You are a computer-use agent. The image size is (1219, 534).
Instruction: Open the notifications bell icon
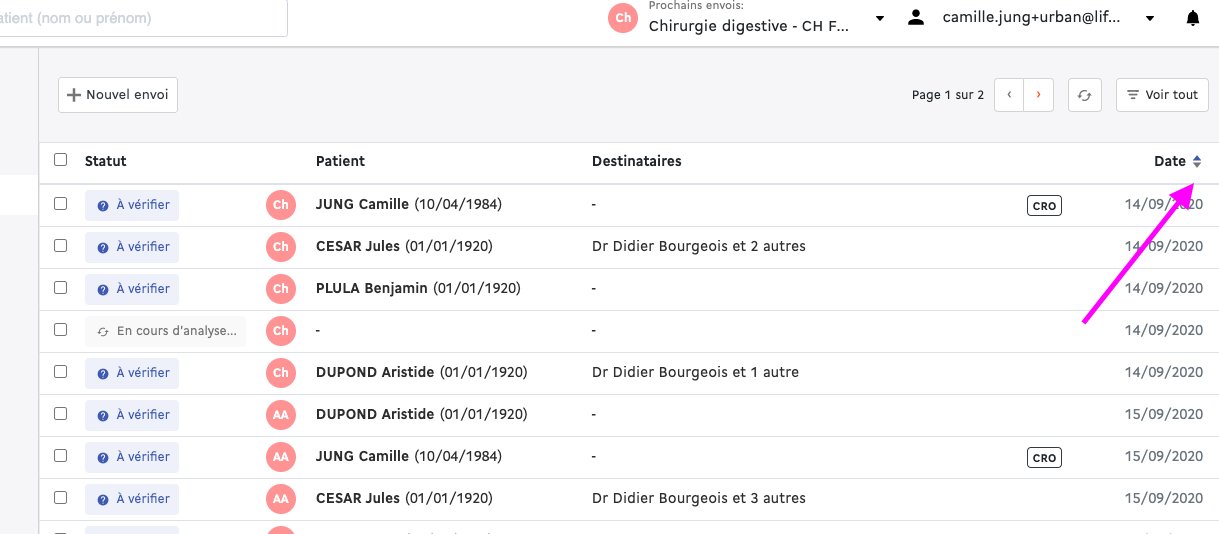click(1192, 18)
